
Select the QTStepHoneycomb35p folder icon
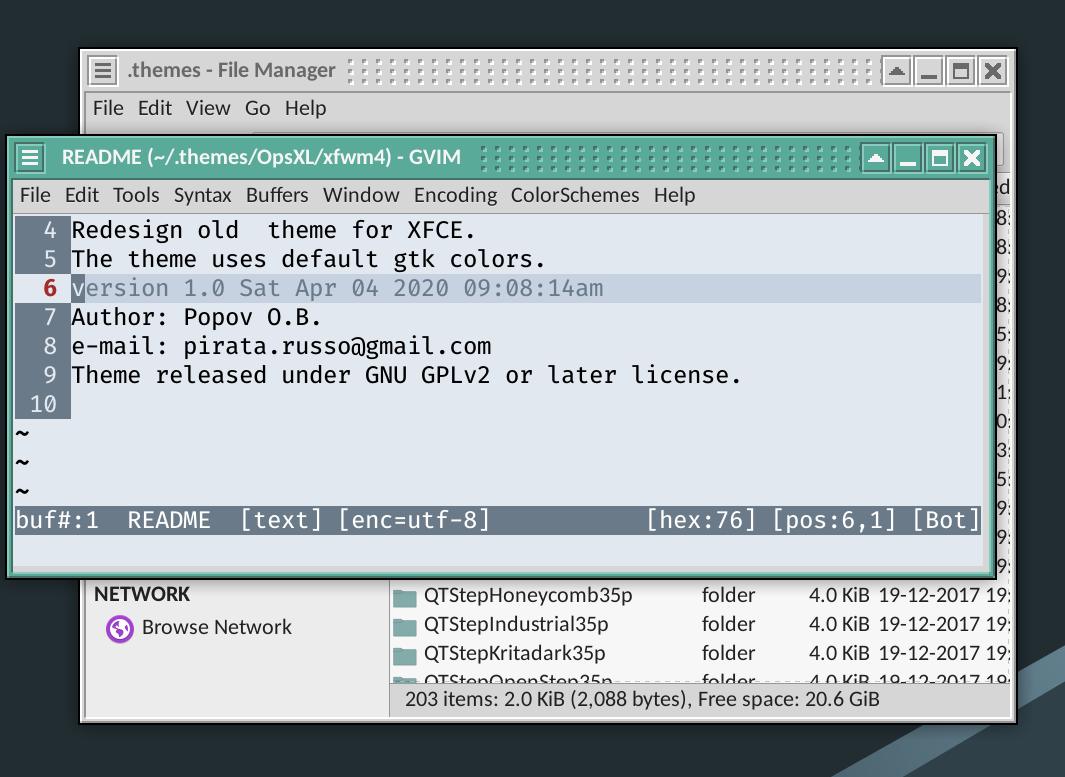click(x=405, y=597)
